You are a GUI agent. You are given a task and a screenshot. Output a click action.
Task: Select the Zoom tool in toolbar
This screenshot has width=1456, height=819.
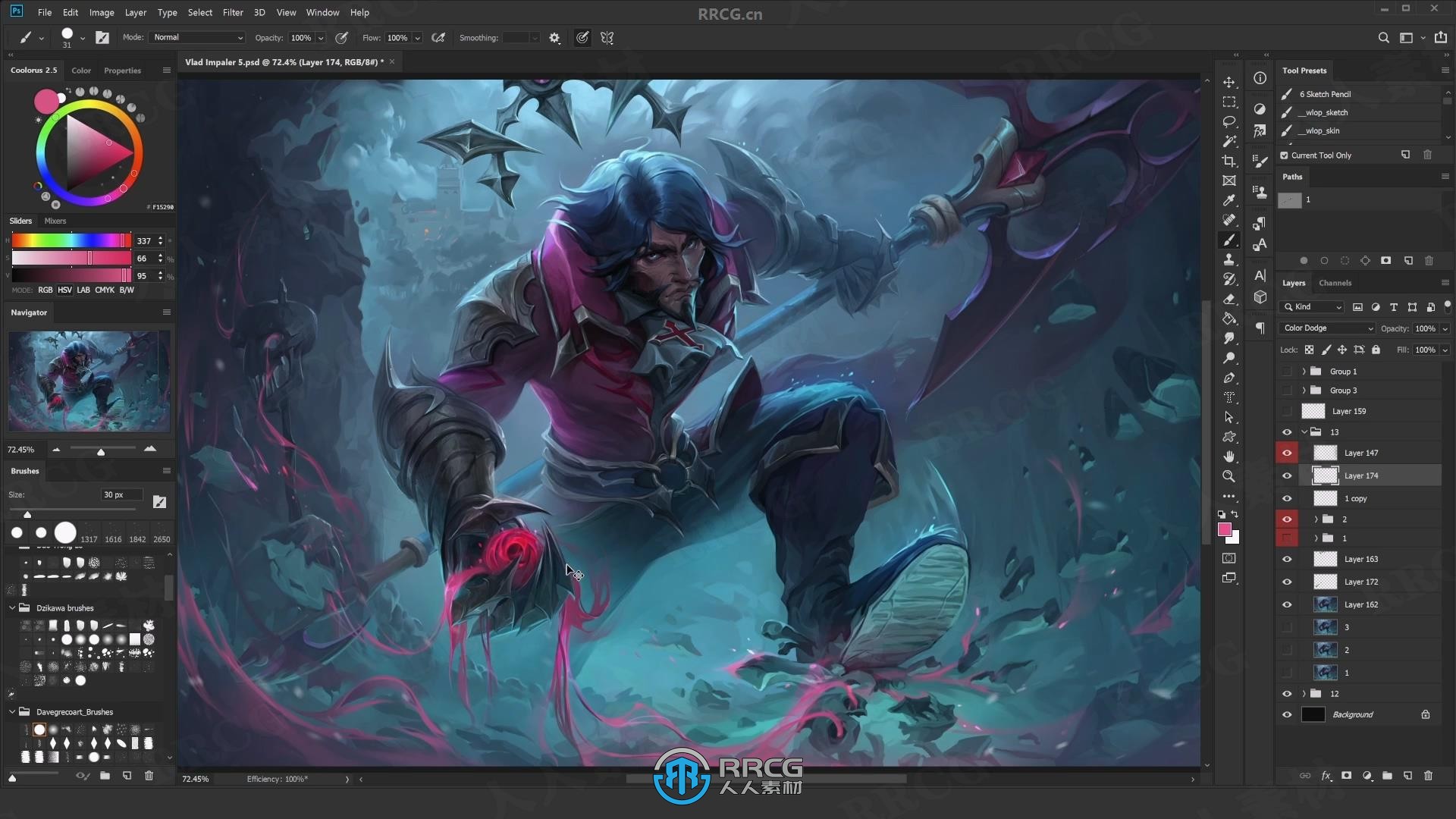pos(1229,476)
